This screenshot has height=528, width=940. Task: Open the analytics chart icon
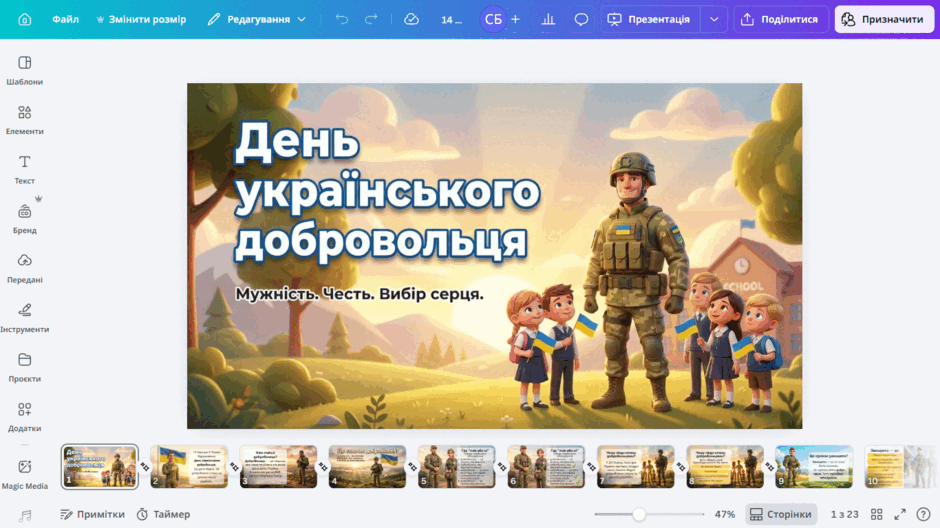[548, 19]
